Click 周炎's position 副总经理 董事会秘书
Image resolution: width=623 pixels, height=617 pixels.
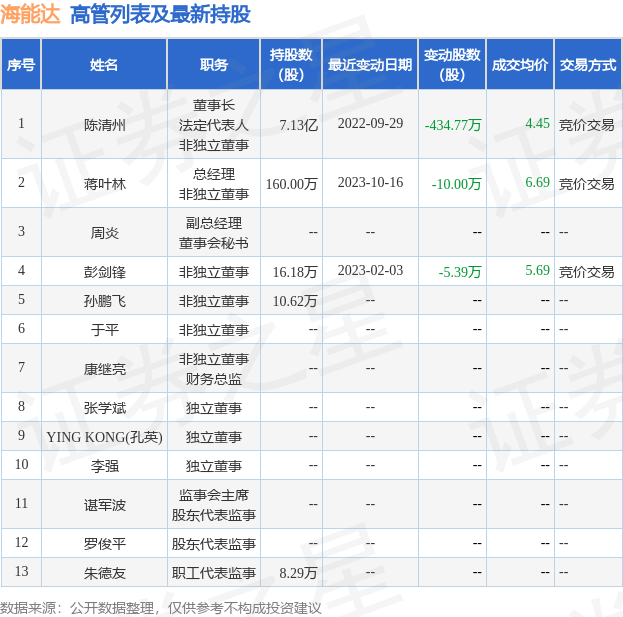click(x=214, y=233)
